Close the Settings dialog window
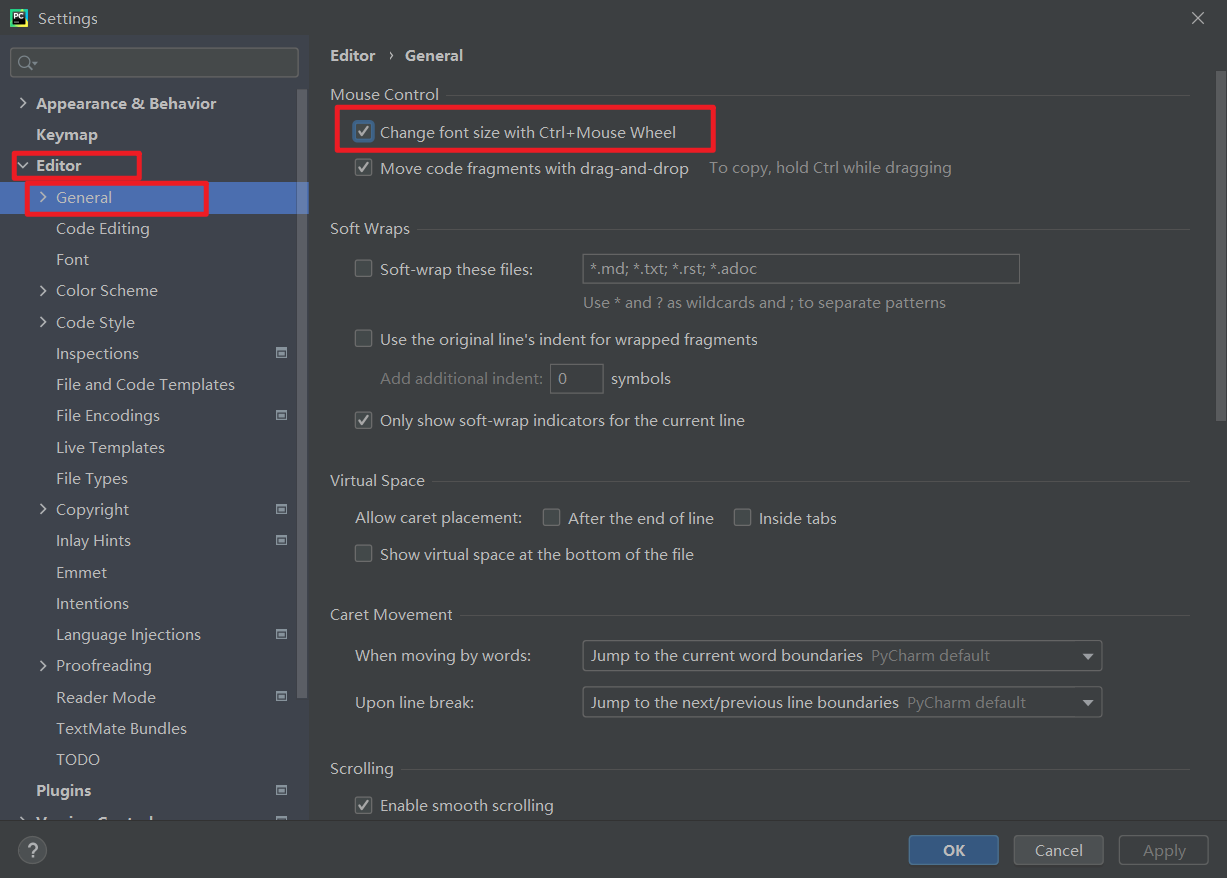This screenshot has width=1227, height=878. coord(1198,18)
